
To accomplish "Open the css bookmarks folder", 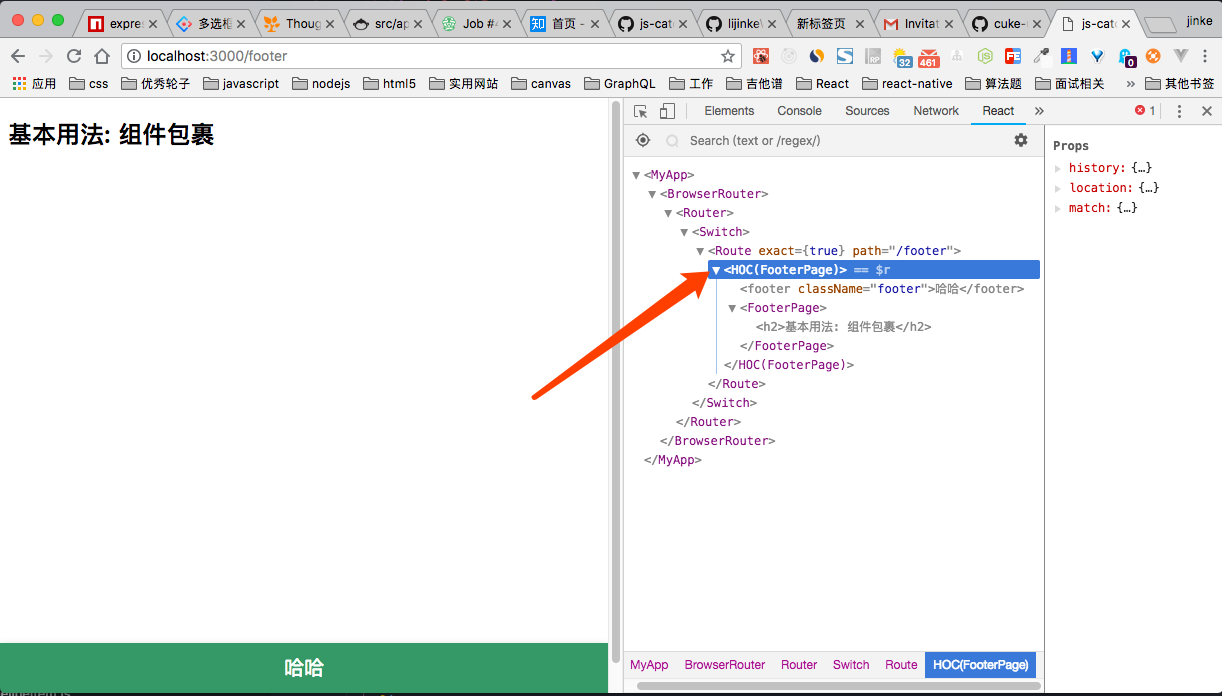I will coord(89,84).
